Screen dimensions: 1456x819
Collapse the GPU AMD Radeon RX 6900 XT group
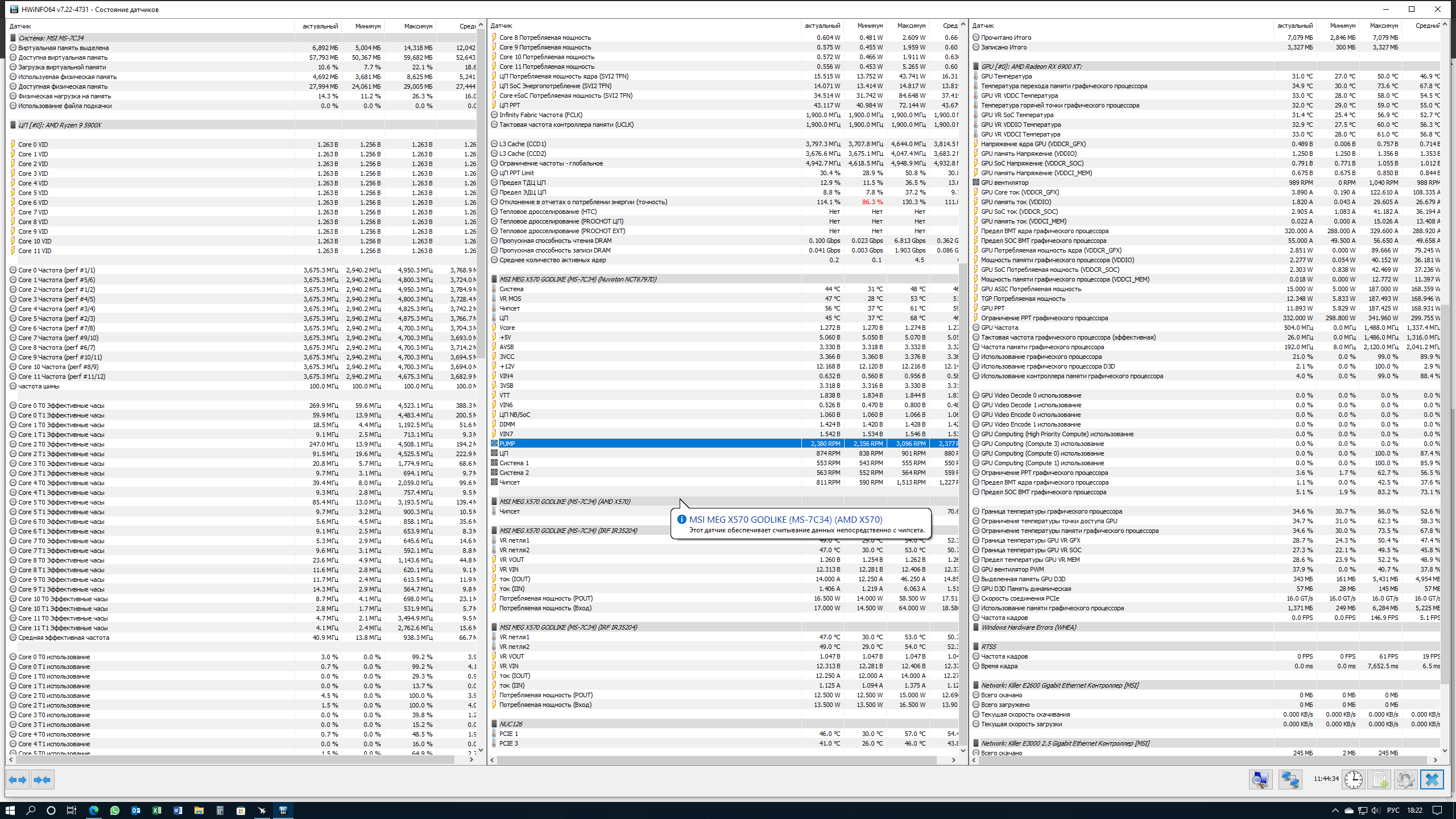(x=1031, y=67)
